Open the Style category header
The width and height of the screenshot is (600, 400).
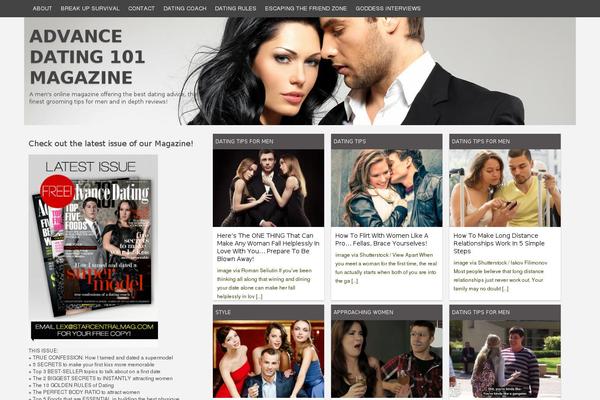pos(268,312)
